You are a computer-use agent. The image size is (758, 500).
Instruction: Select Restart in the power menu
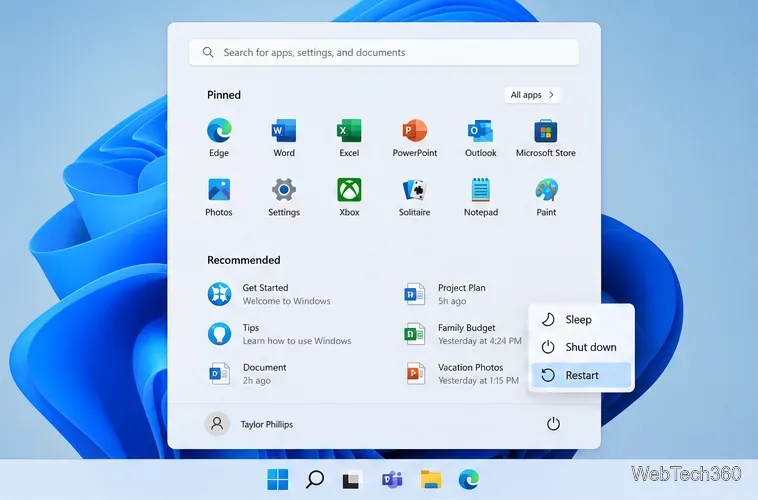[x=581, y=375]
